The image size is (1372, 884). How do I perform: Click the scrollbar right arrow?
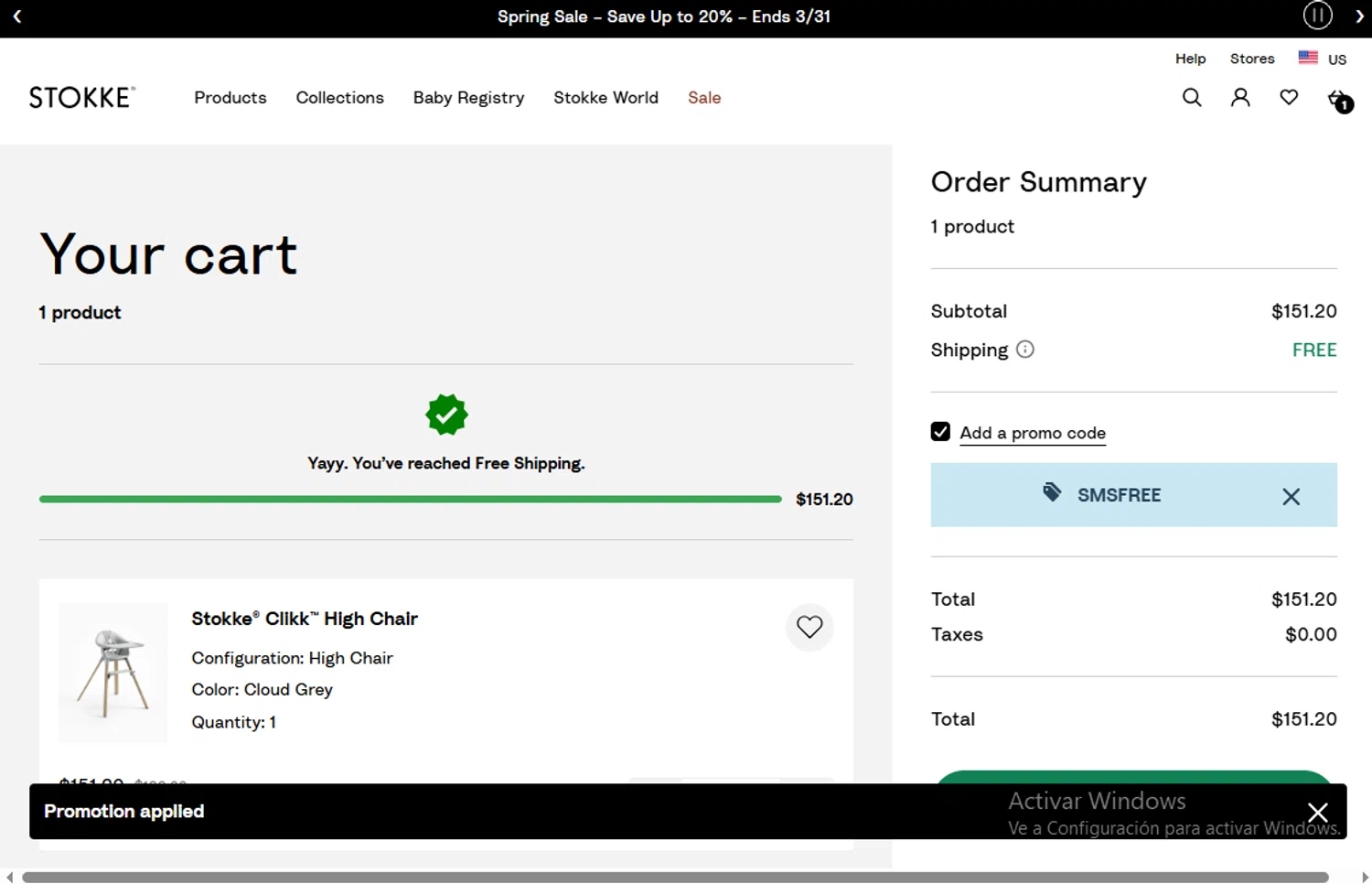pos(1365,878)
